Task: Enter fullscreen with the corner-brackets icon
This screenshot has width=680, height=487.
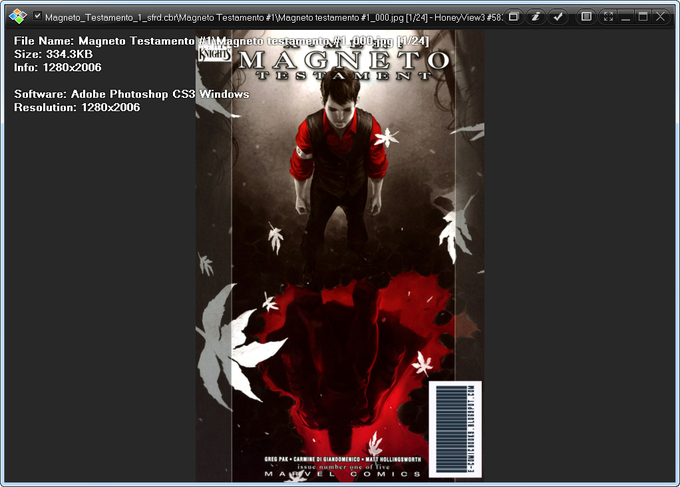Action: pos(608,17)
